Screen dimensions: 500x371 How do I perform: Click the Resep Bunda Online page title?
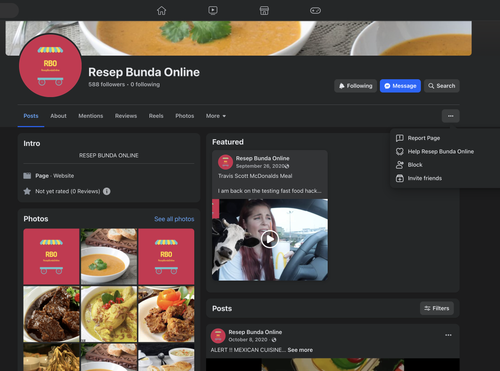coord(144,72)
